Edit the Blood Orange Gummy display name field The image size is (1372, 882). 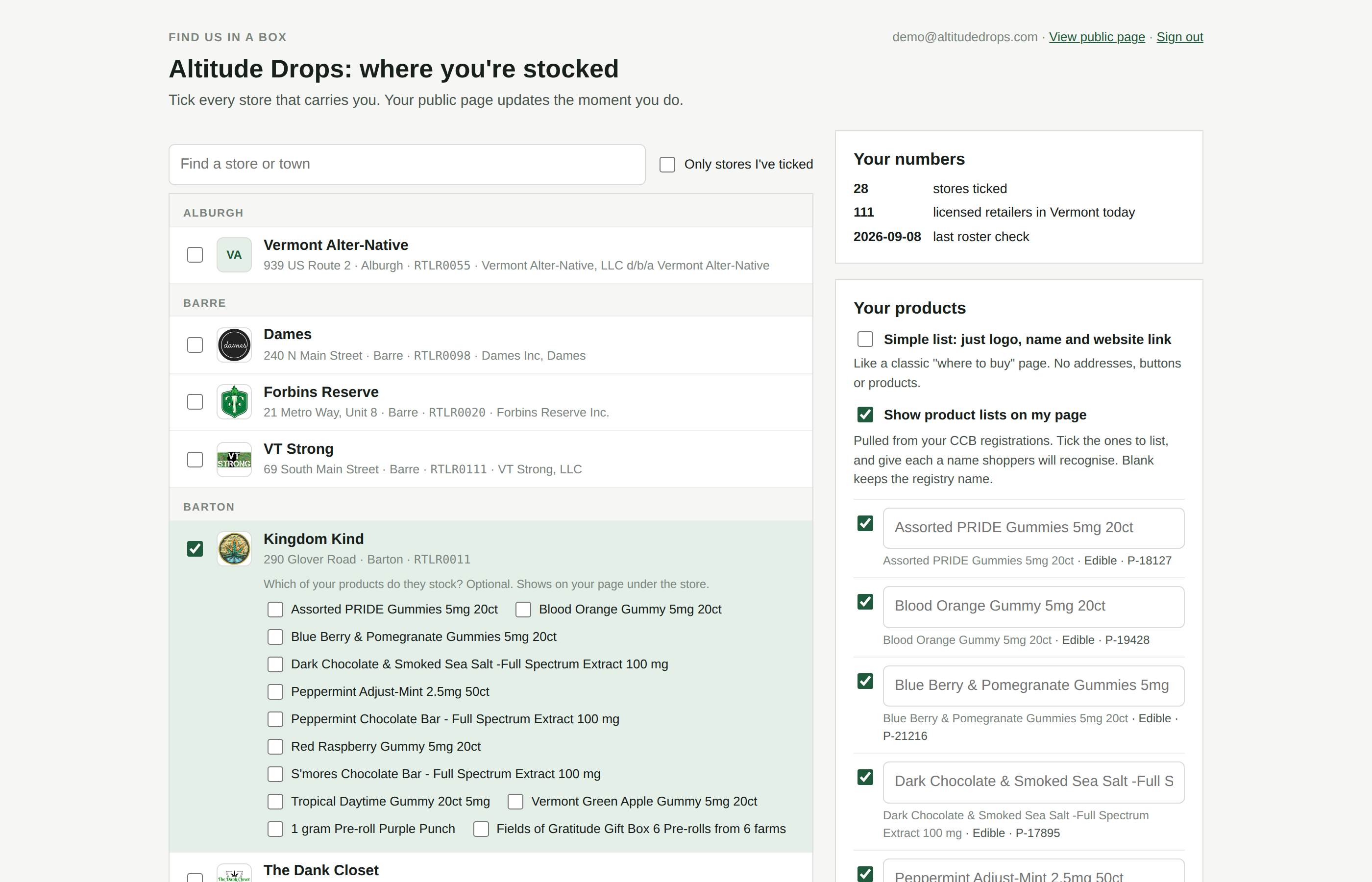click(1033, 607)
